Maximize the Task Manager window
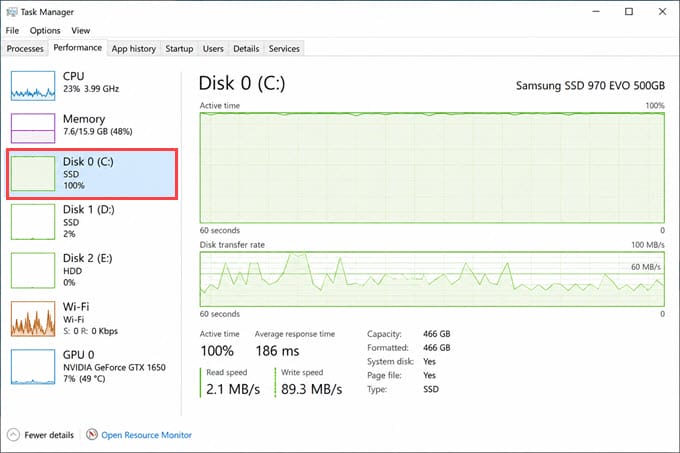Screen dimensions: 680x453 [x=629, y=12]
